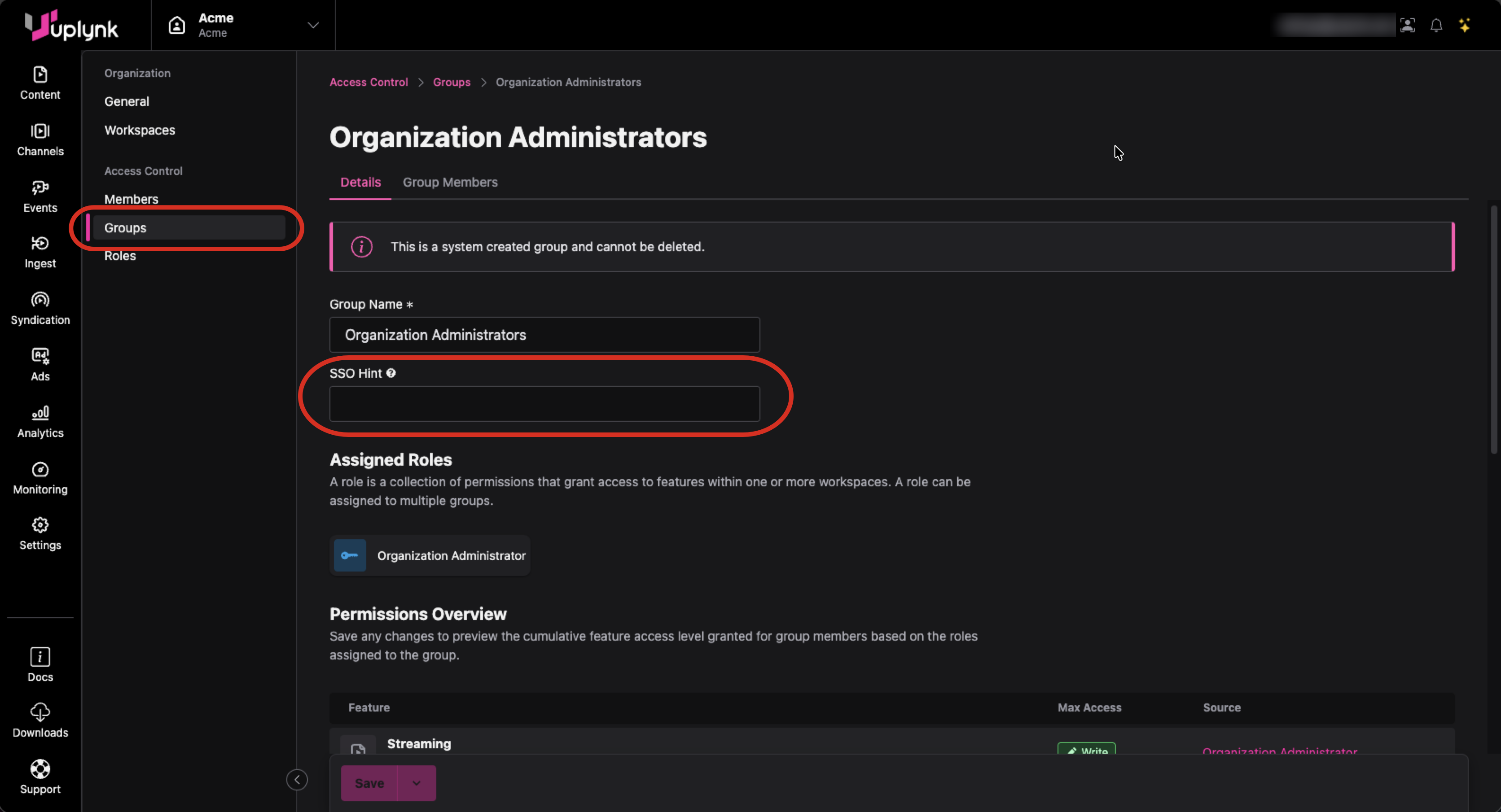Open the Ingest section icon
The height and width of the screenshot is (812, 1501).
(x=39, y=252)
